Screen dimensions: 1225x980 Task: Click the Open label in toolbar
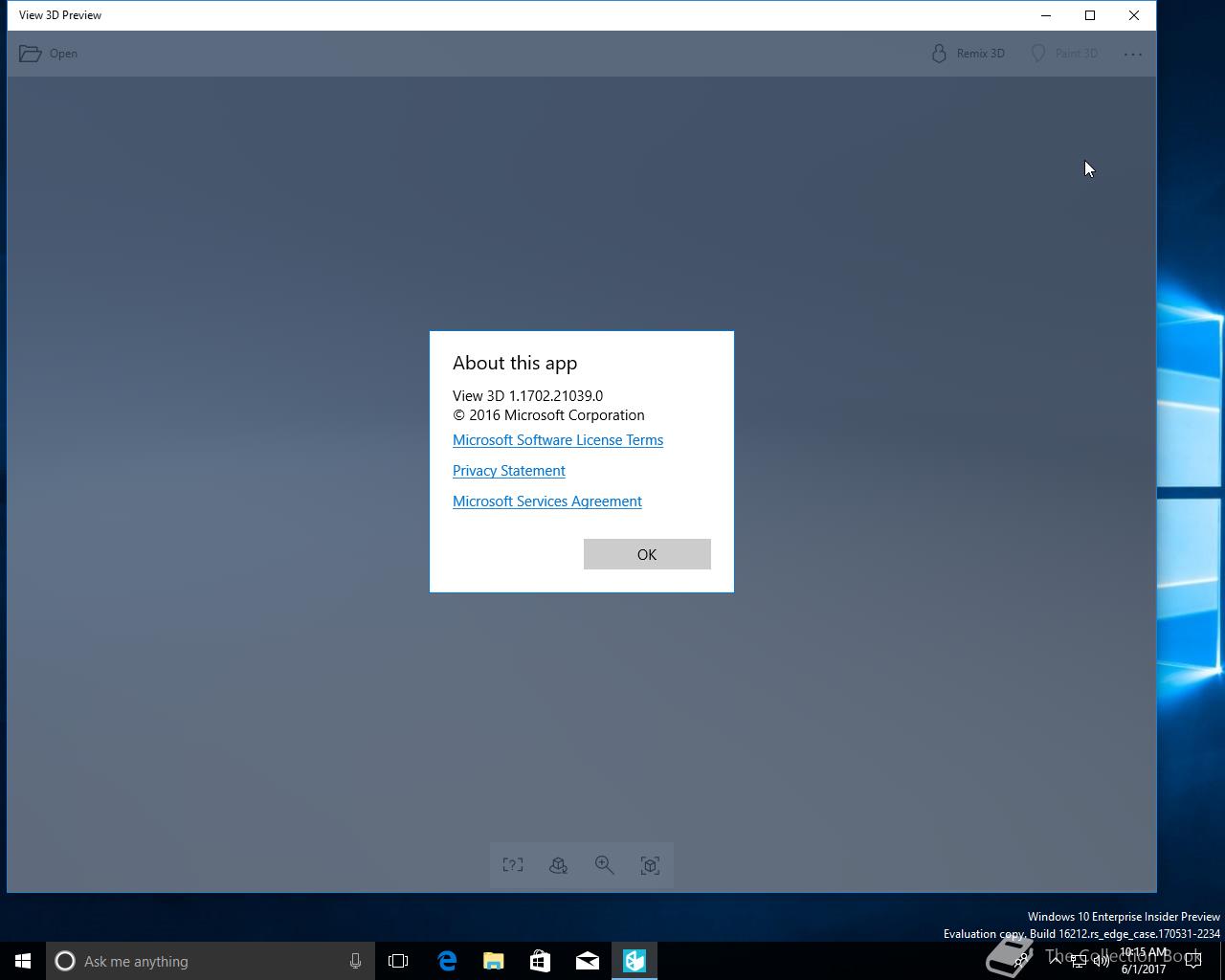click(x=63, y=54)
